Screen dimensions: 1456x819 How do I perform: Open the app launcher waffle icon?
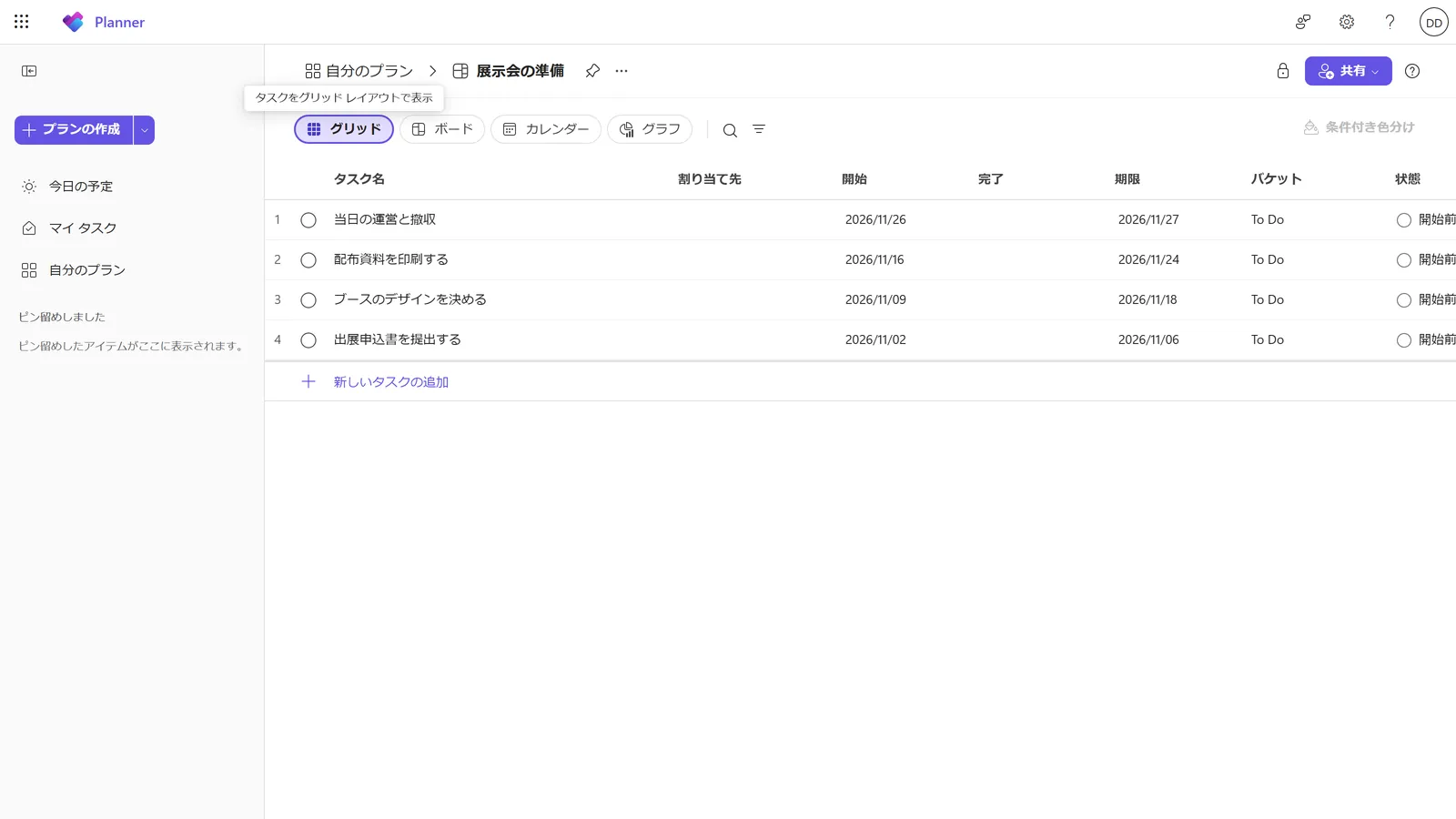[x=22, y=22]
